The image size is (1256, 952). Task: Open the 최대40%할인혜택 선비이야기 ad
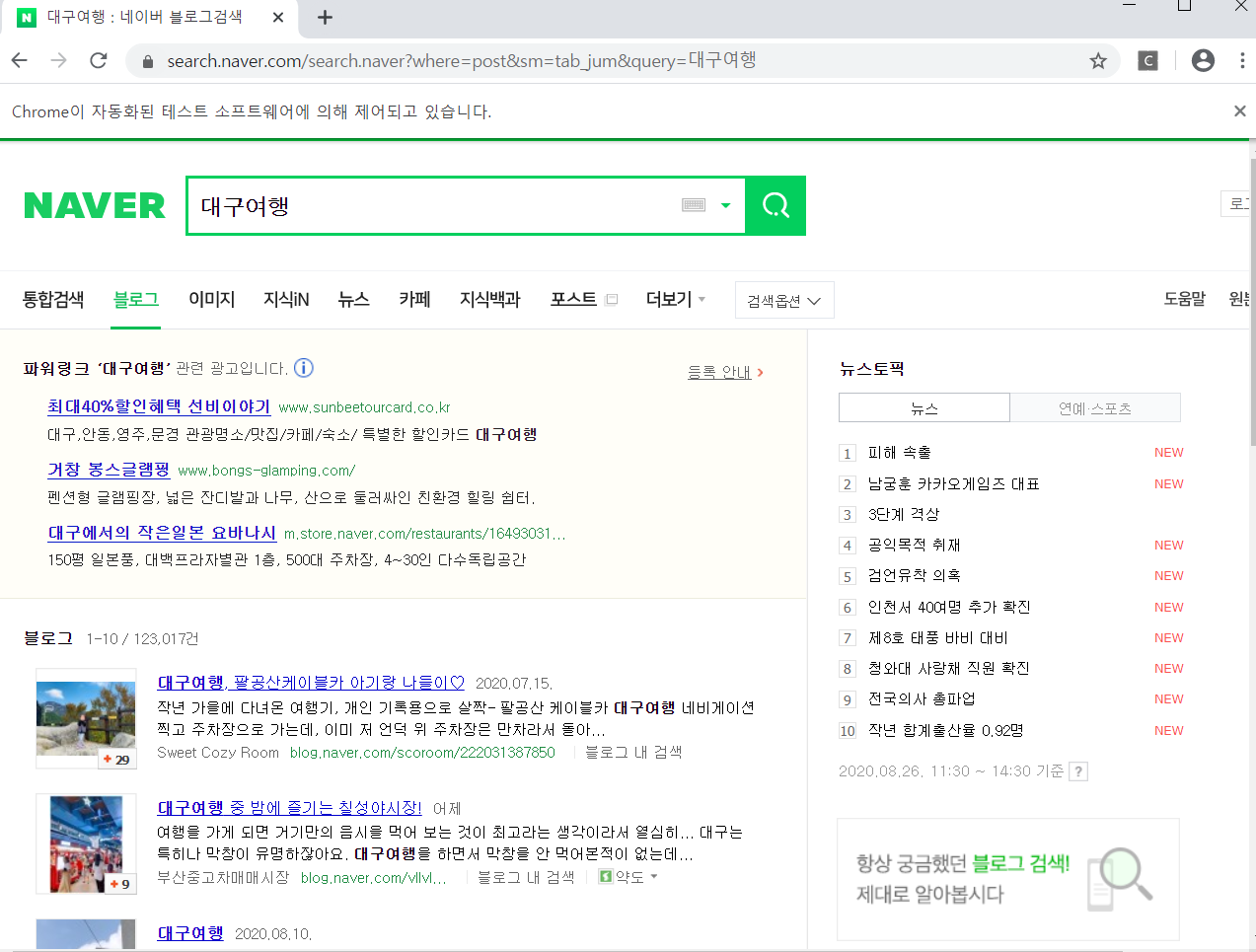click(159, 406)
